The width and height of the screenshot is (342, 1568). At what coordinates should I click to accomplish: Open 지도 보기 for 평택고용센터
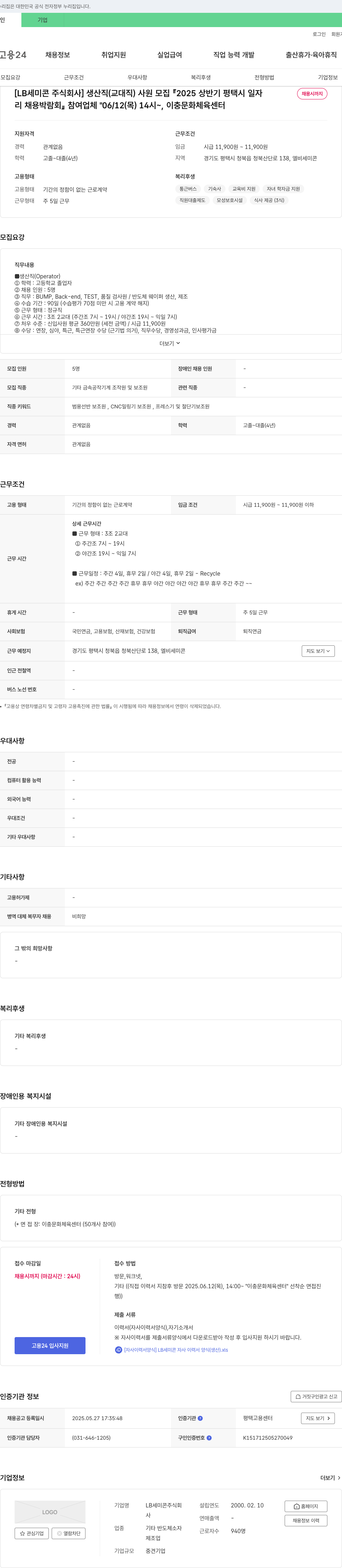[318, 1418]
